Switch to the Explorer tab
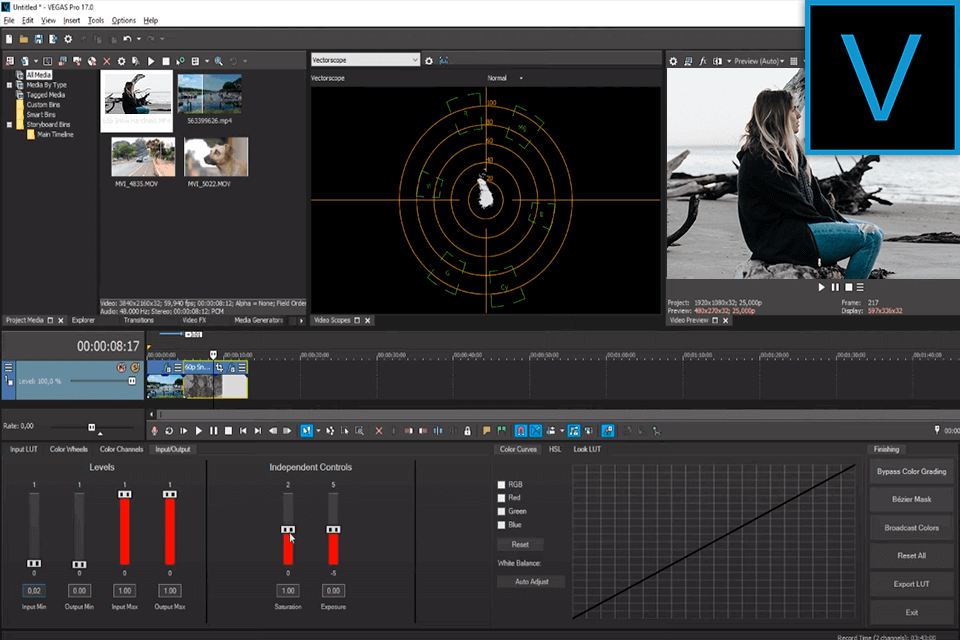This screenshot has height=640, width=960. click(x=83, y=320)
